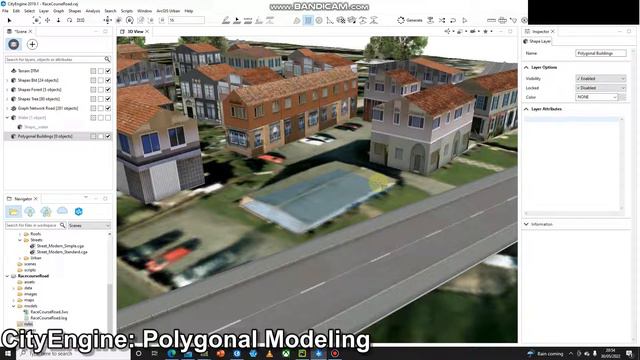Open the VLC icon in taskbar
Screen dimensions: 640x360
coord(269,353)
